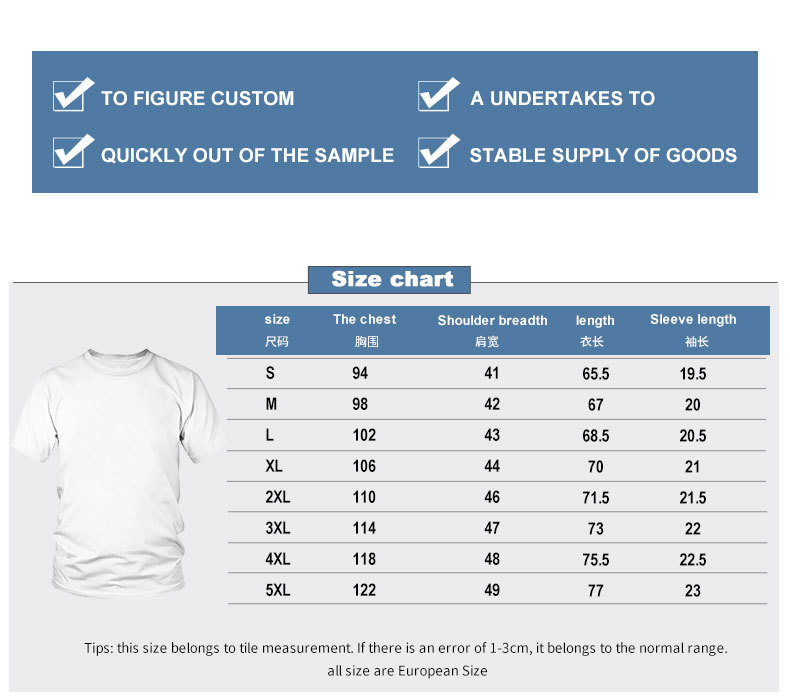
Task: Click the checkmark beside QUICKLY OUT OF THE SAMPLE
Action: (x=73, y=151)
